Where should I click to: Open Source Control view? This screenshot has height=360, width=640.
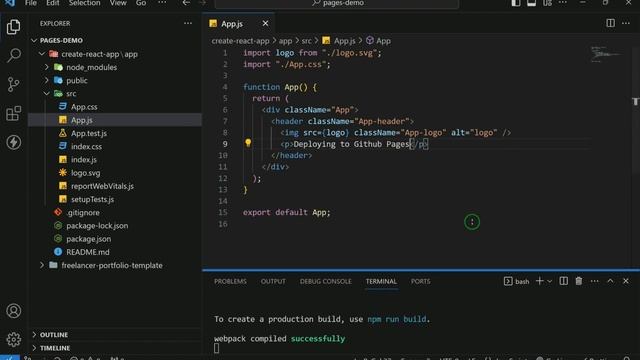(x=13, y=84)
